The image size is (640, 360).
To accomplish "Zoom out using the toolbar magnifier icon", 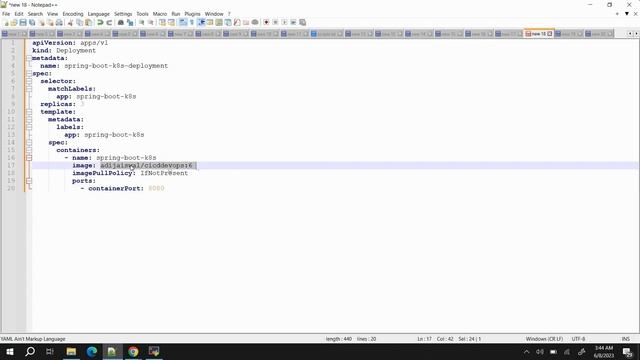I will (151, 22).
